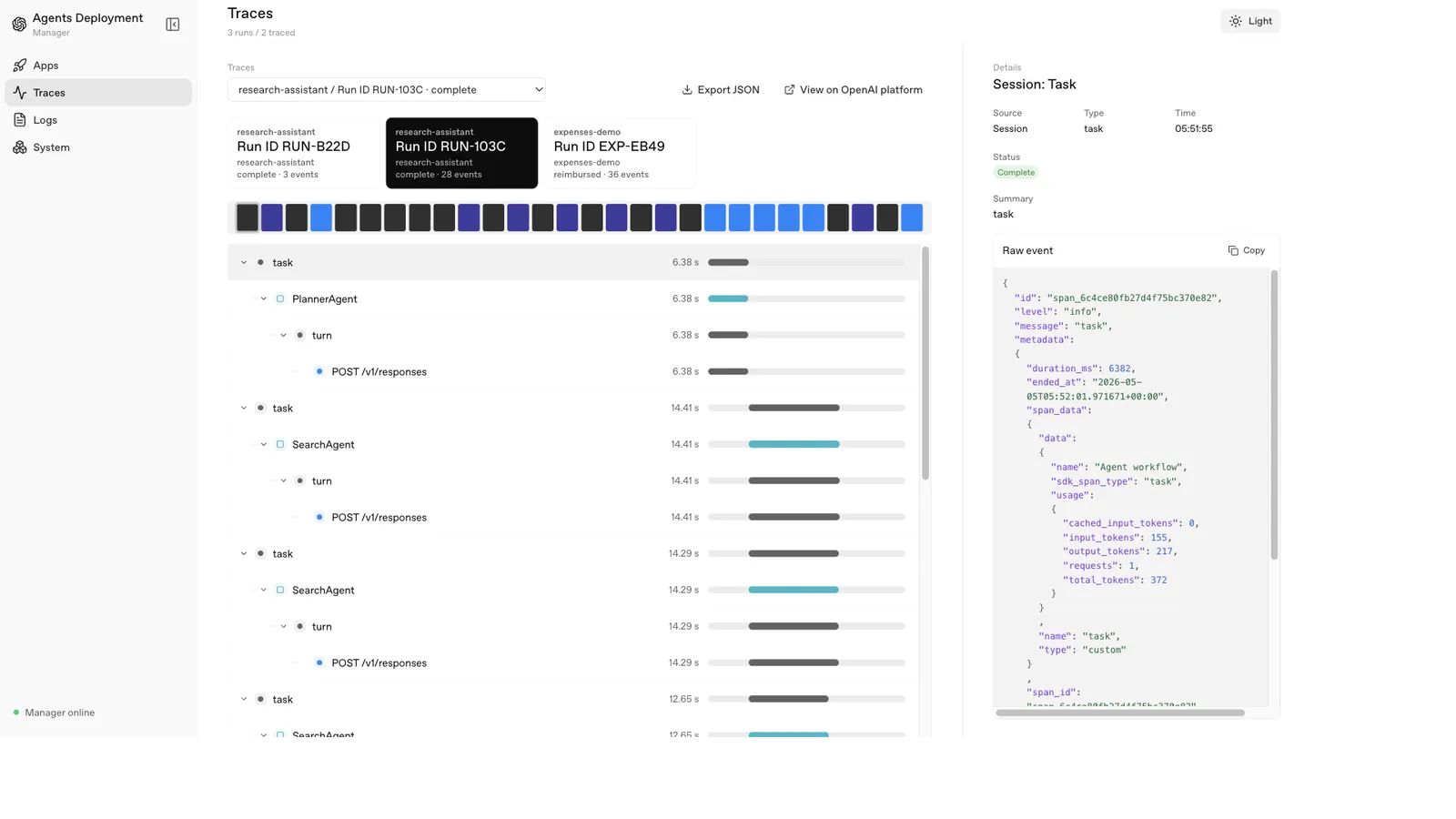Open Logs document icon in sidebar
The image size is (1456, 819).
click(20, 120)
